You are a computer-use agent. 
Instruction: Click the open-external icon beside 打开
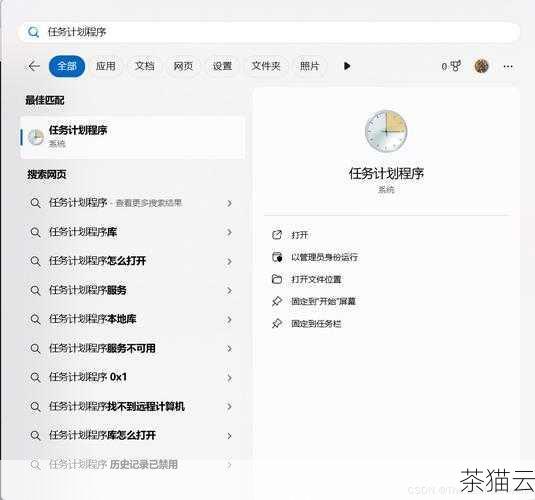(277, 235)
